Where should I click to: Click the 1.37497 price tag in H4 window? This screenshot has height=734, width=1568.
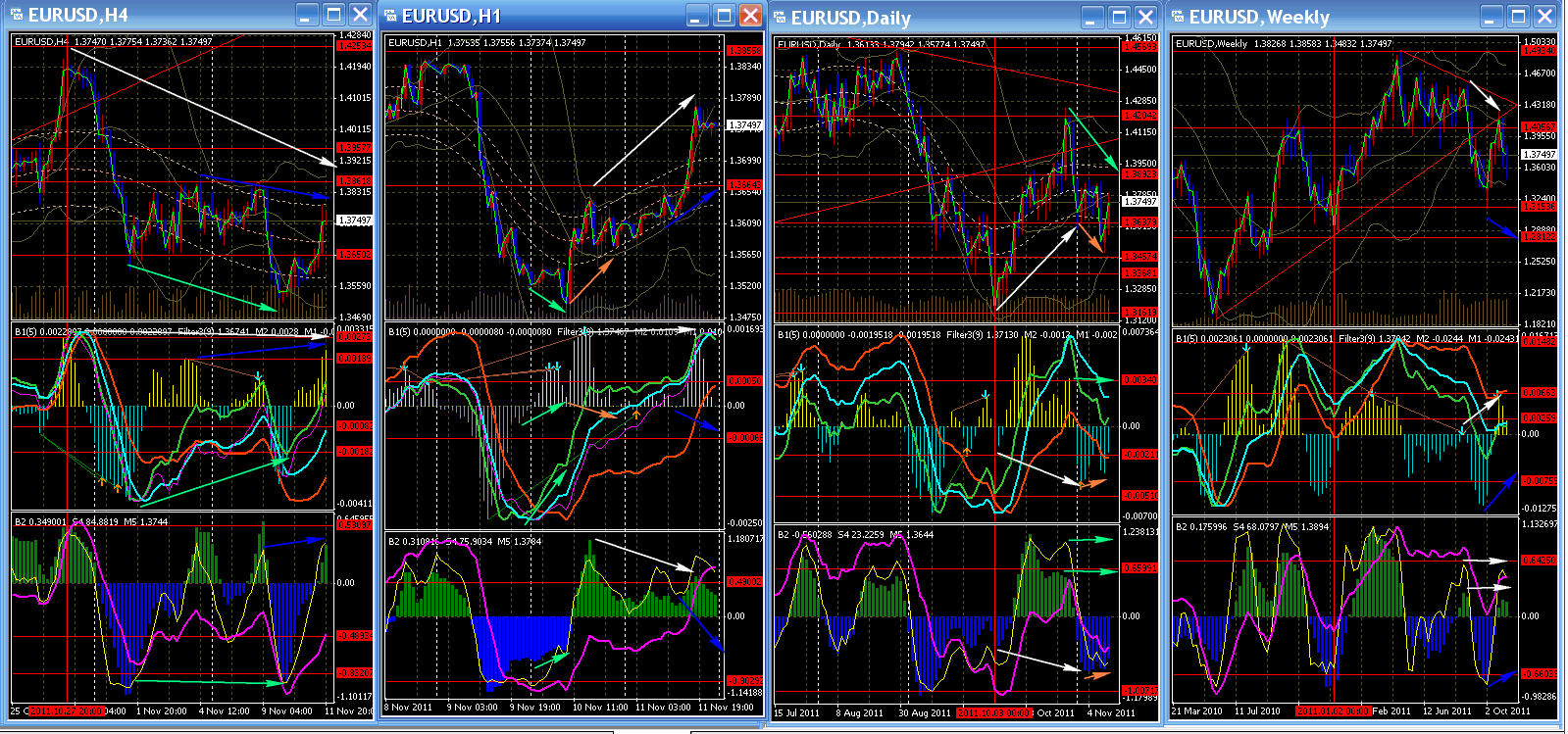[x=354, y=220]
